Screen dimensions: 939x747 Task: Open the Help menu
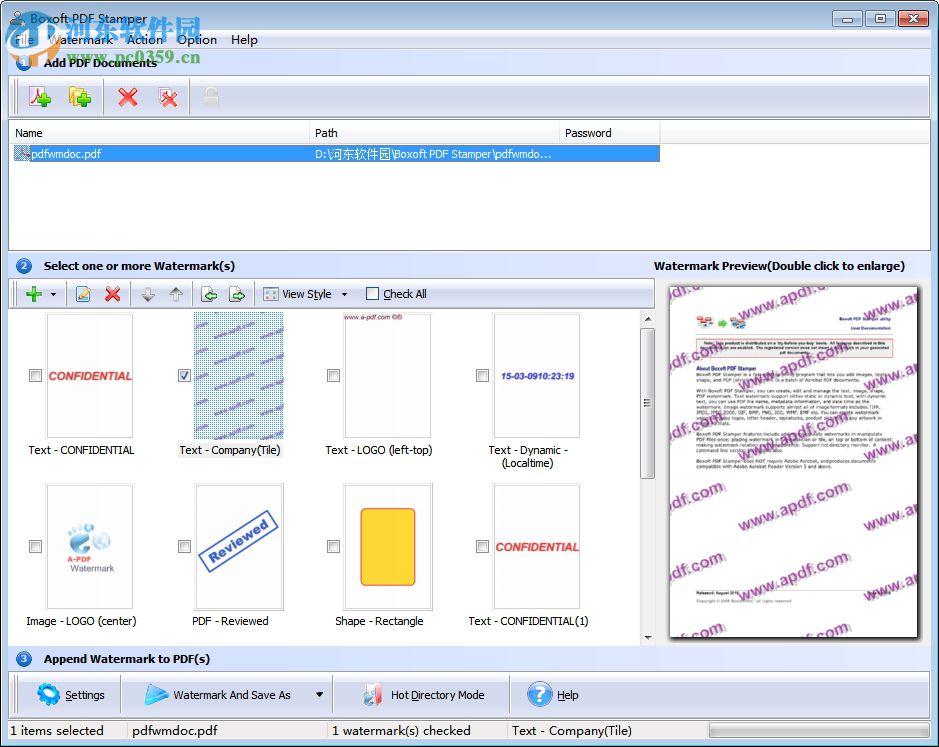(244, 40)
